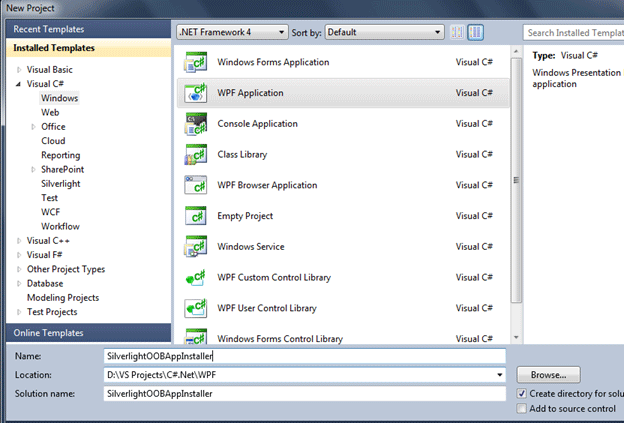Image resolution: width=624 pixels, height=423 pixels.
Task: Expand the Test Projects node arrow
Action: pos(19,312)
